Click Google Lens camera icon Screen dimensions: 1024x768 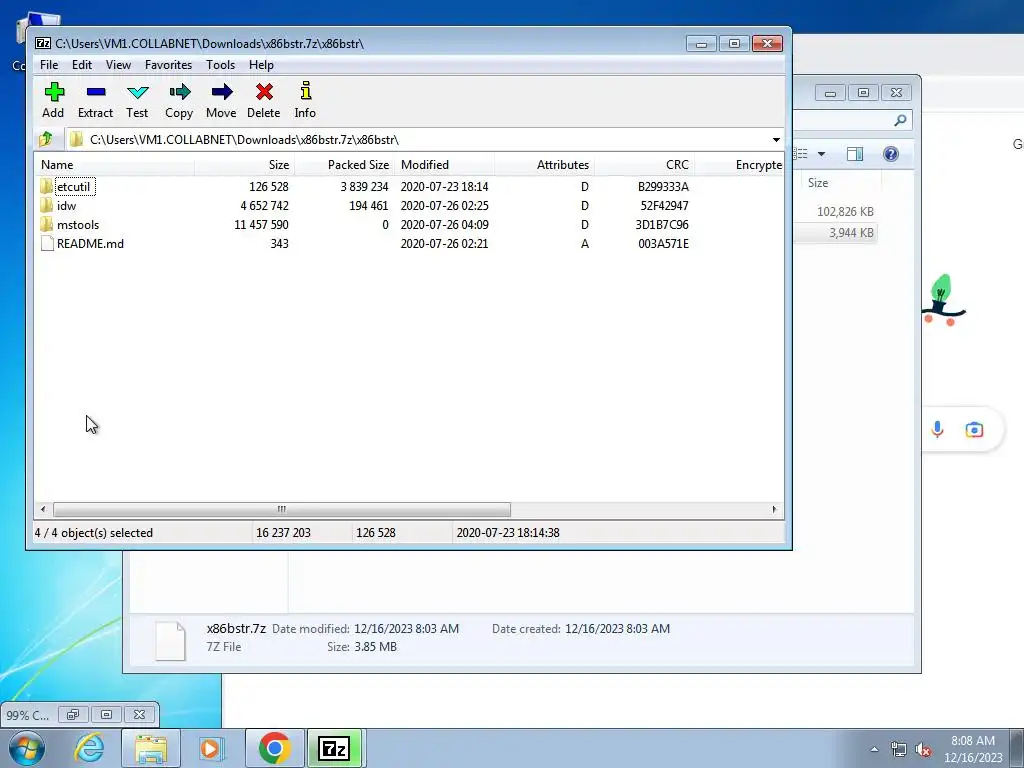pos(974,430)
